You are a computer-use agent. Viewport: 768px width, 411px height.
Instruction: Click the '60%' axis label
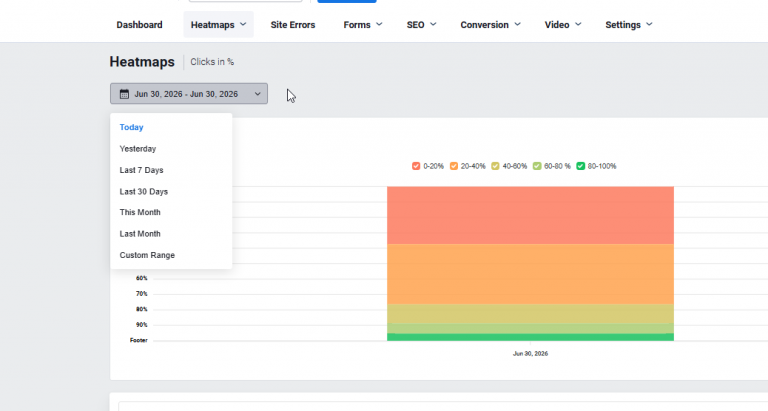pos(142,278)
